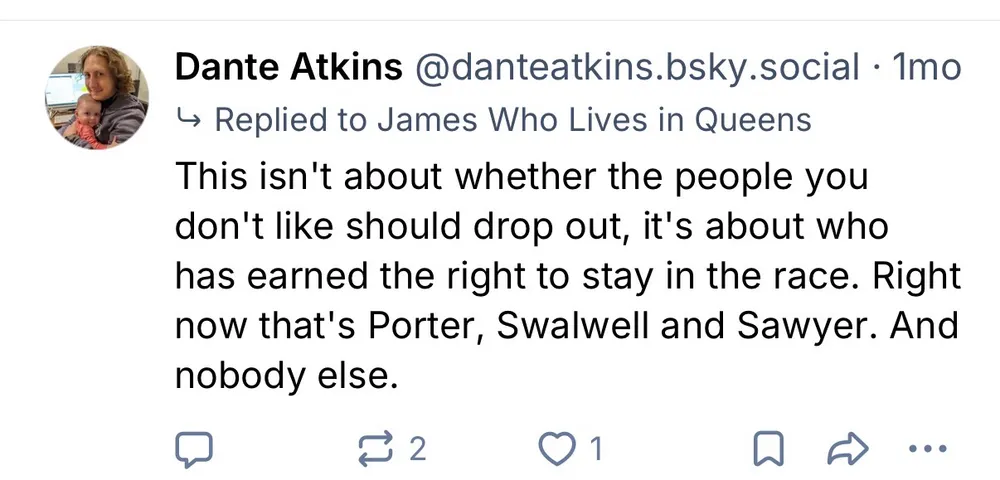
Task: Click the repost count number 2
Action: [417, 449]
